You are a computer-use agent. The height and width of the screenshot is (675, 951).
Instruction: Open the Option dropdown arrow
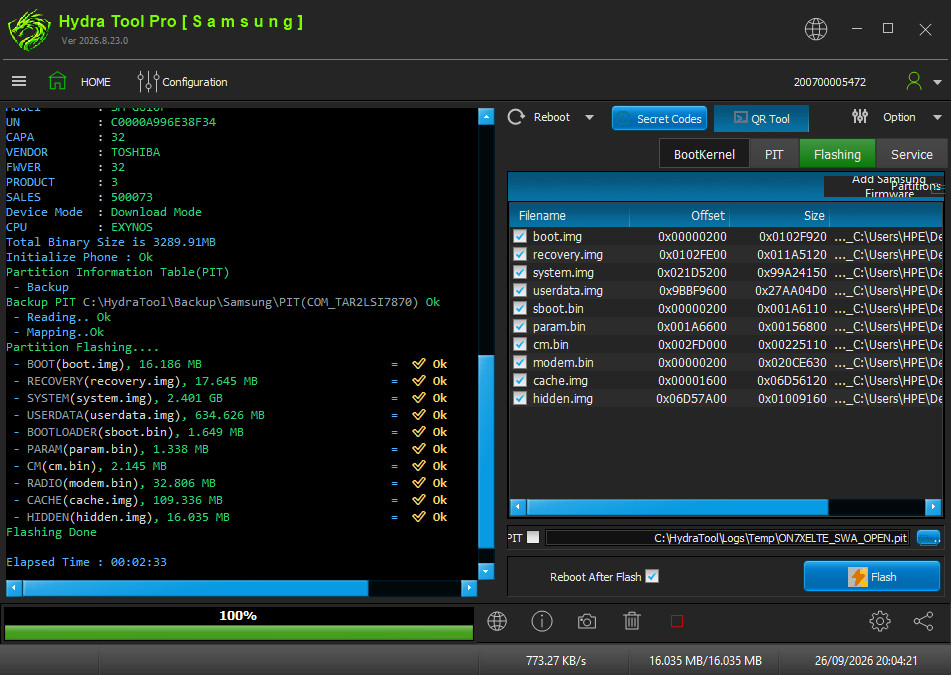click(x=937, y=117)
